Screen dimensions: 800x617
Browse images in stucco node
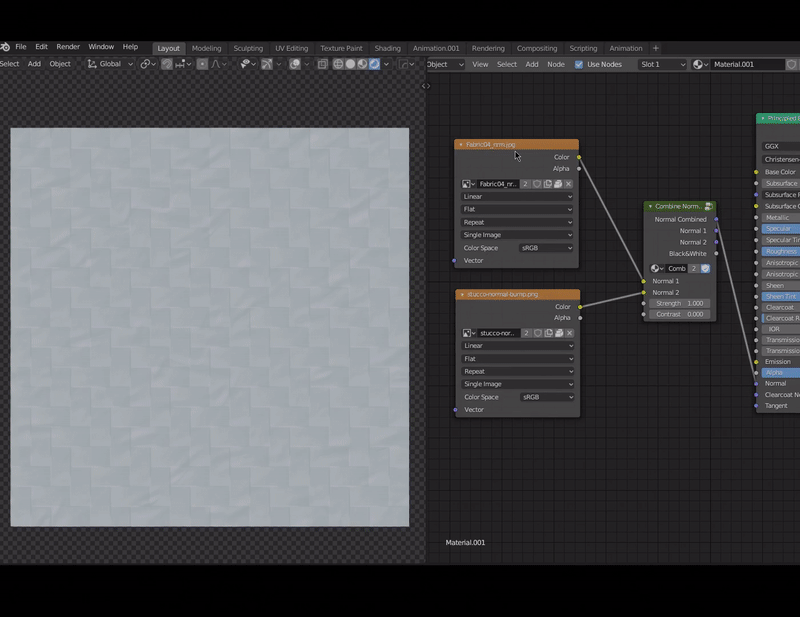coord(469,333)
